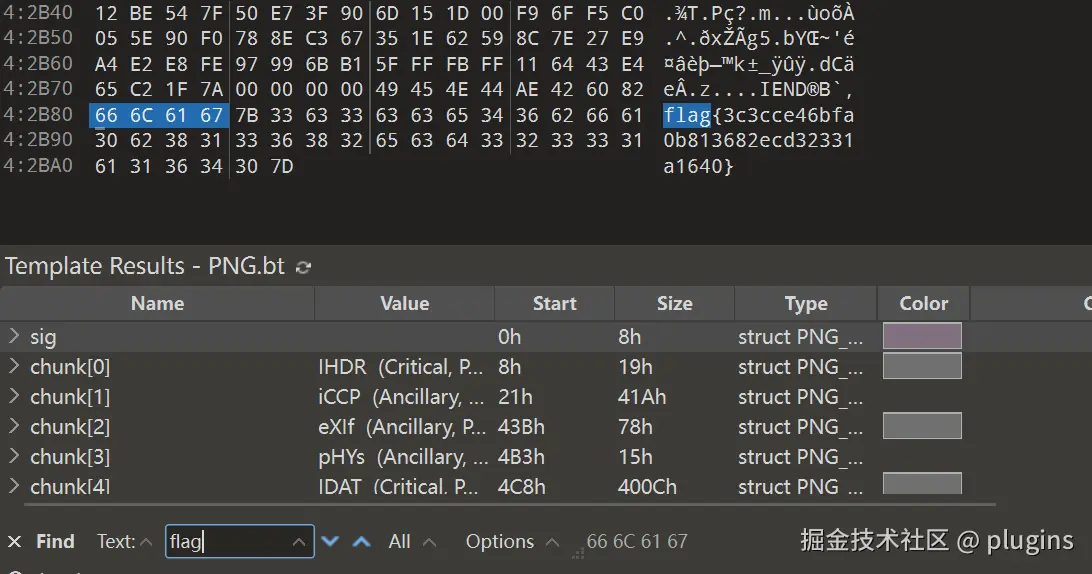
Task: Click the Size column header
Action: [x=674, y=304]
